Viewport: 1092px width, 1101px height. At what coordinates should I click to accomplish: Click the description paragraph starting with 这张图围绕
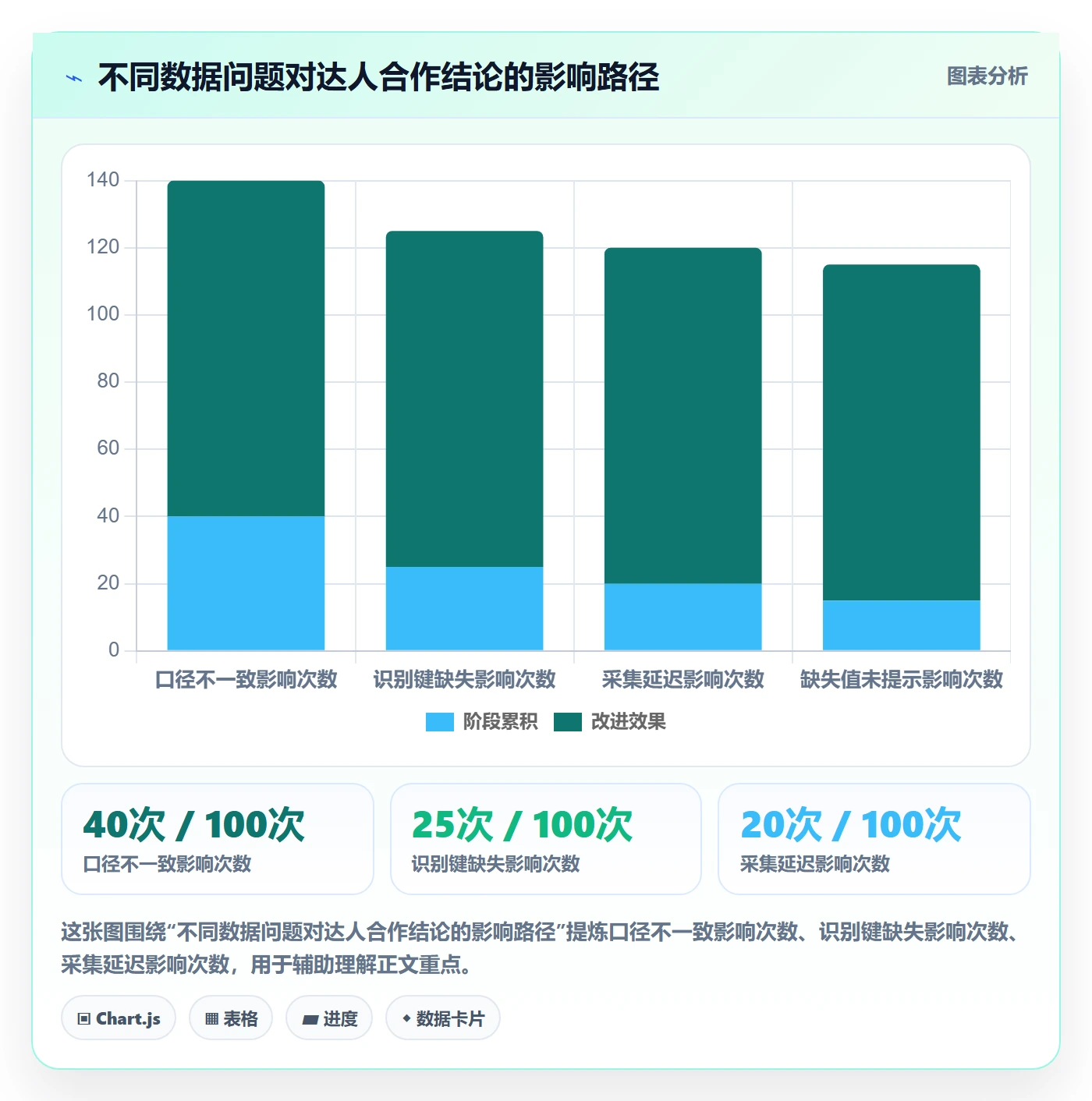(x=541, y=948)
